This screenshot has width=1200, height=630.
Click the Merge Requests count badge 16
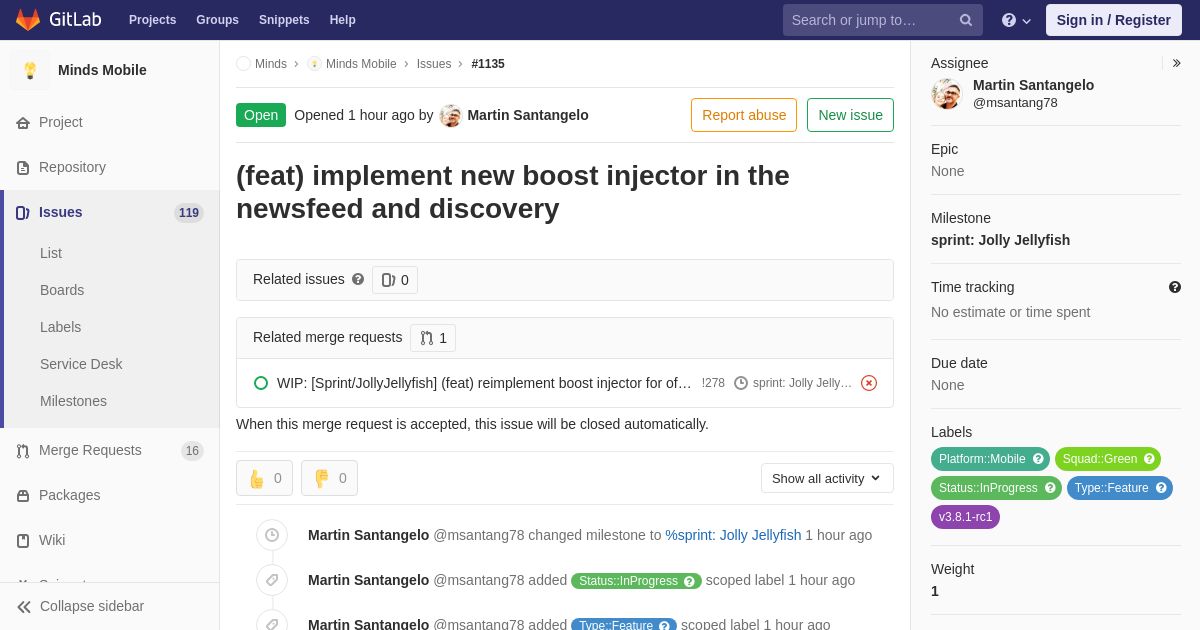192,451
